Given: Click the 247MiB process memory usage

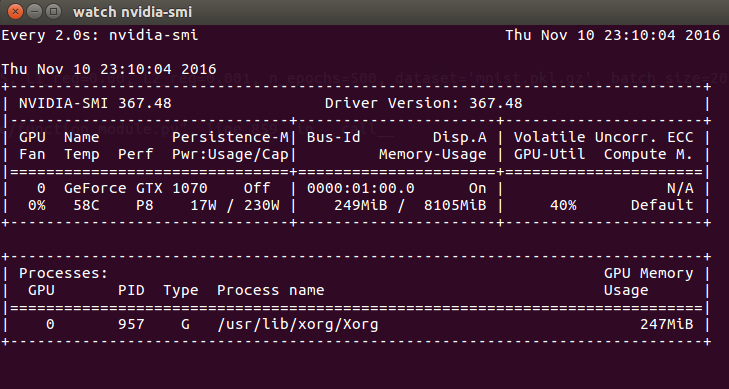Looking at the screenshot, I should (667, 324).
